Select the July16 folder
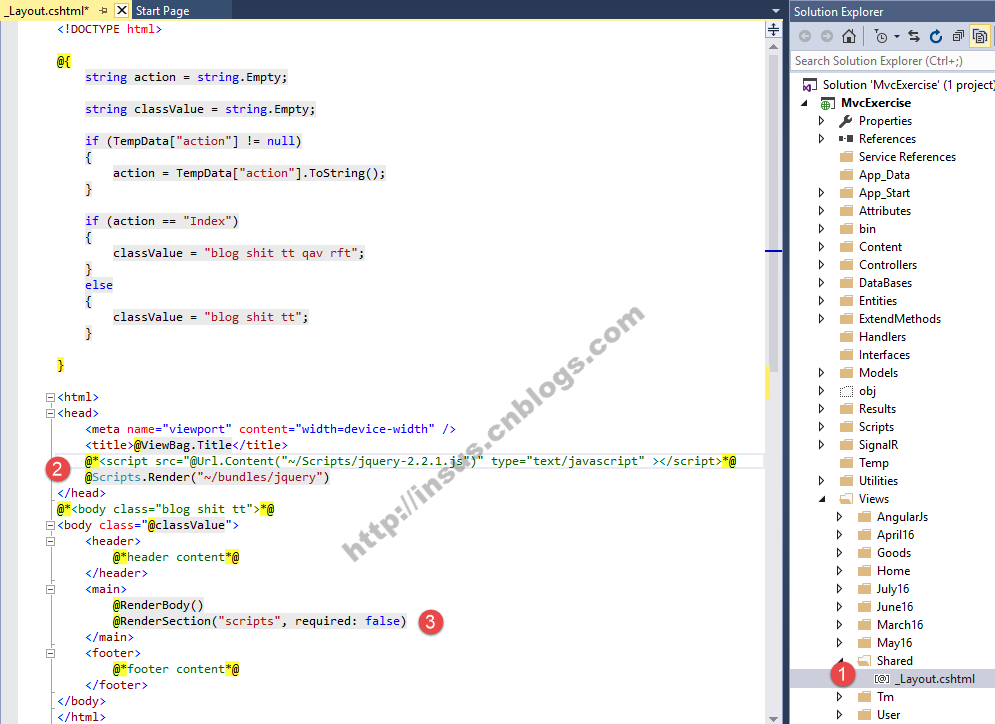995x724 pixels. click(893, 589)
